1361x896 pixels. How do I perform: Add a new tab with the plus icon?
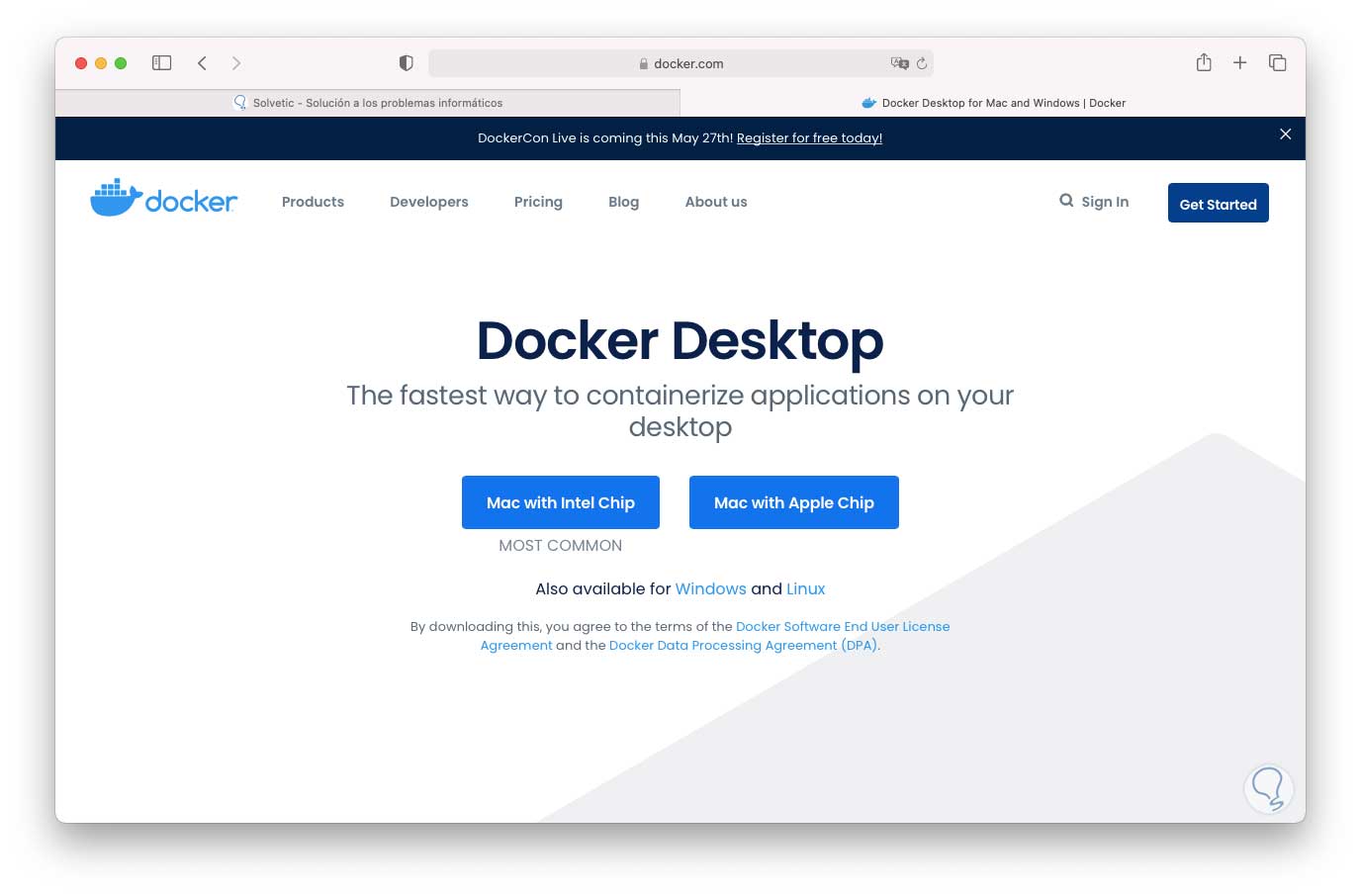pyautogui.click(x=1239, y=62)
